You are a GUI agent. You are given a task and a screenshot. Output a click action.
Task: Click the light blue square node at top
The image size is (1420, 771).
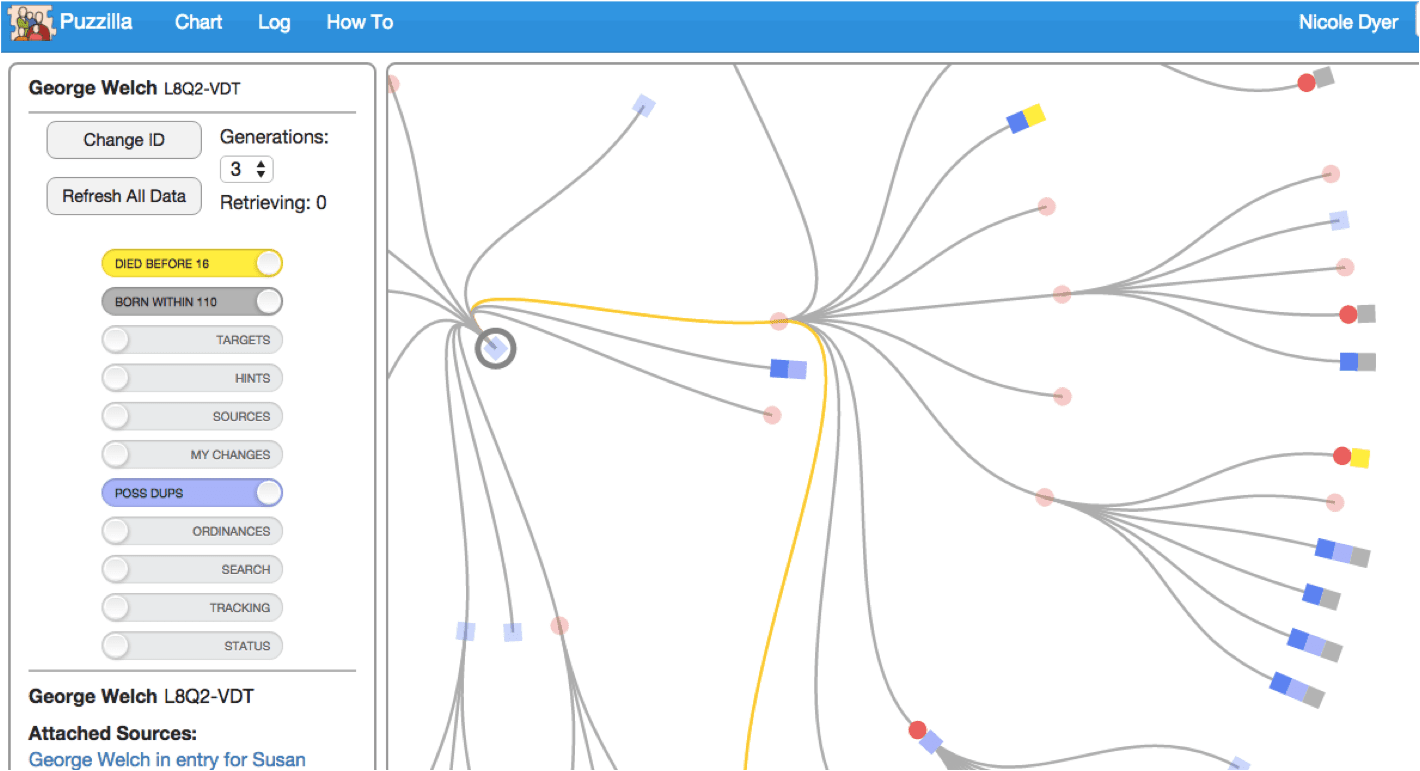click(644, 105)
